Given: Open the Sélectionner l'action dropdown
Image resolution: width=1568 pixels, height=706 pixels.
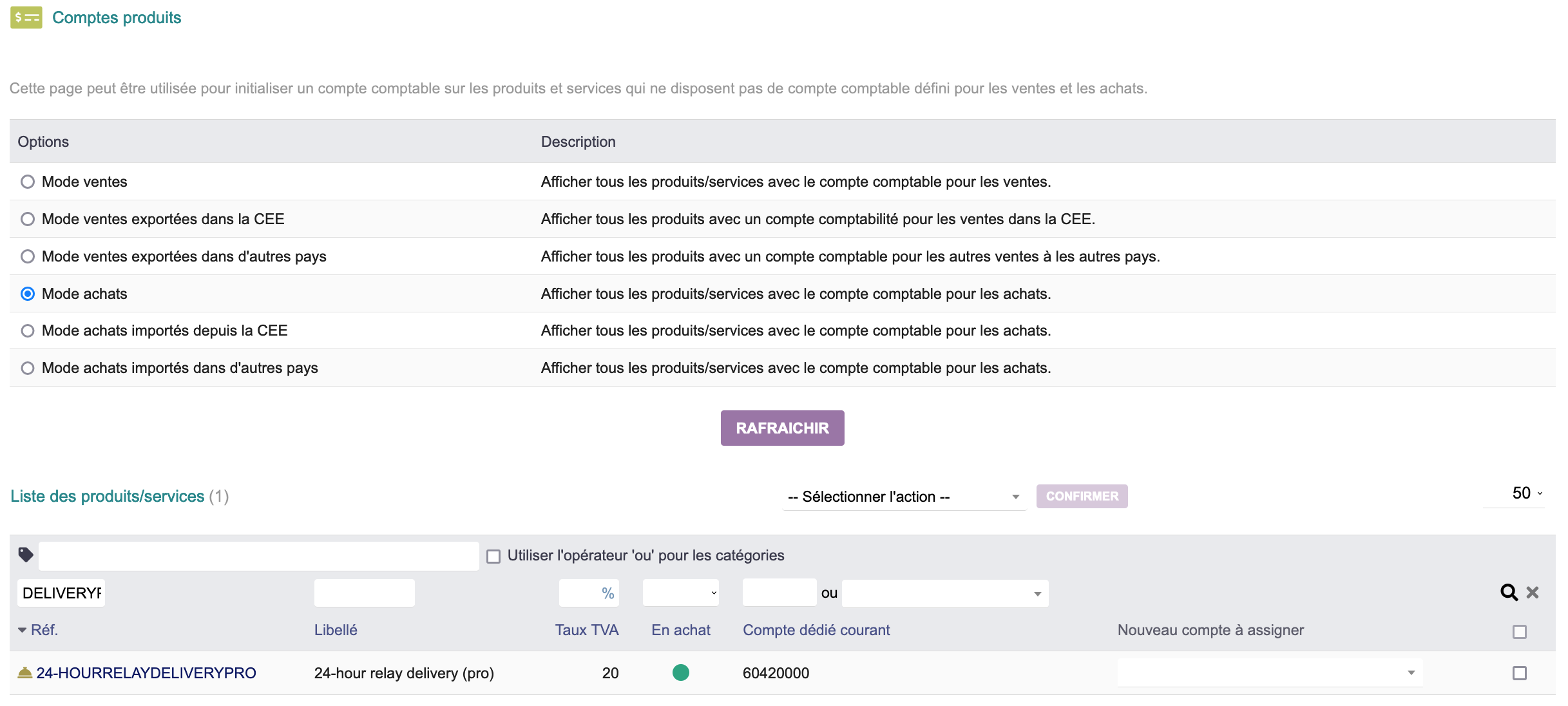Looking at the screenshot, I should 902,496.
